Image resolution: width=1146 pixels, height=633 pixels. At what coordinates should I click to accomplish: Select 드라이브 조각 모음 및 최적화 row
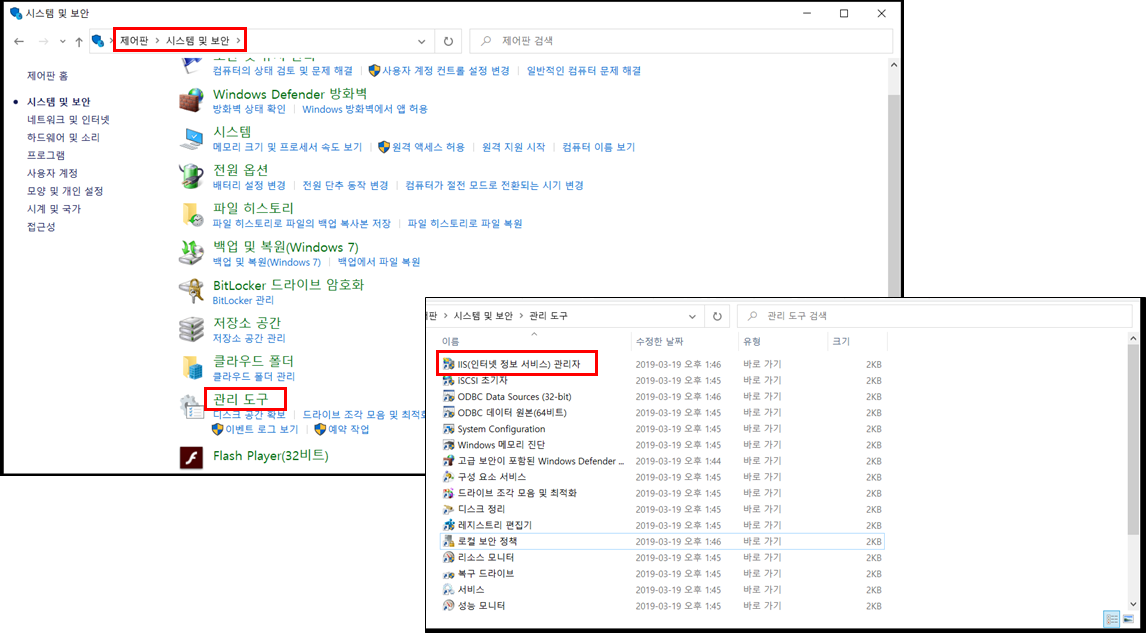(x=662, y=493)
